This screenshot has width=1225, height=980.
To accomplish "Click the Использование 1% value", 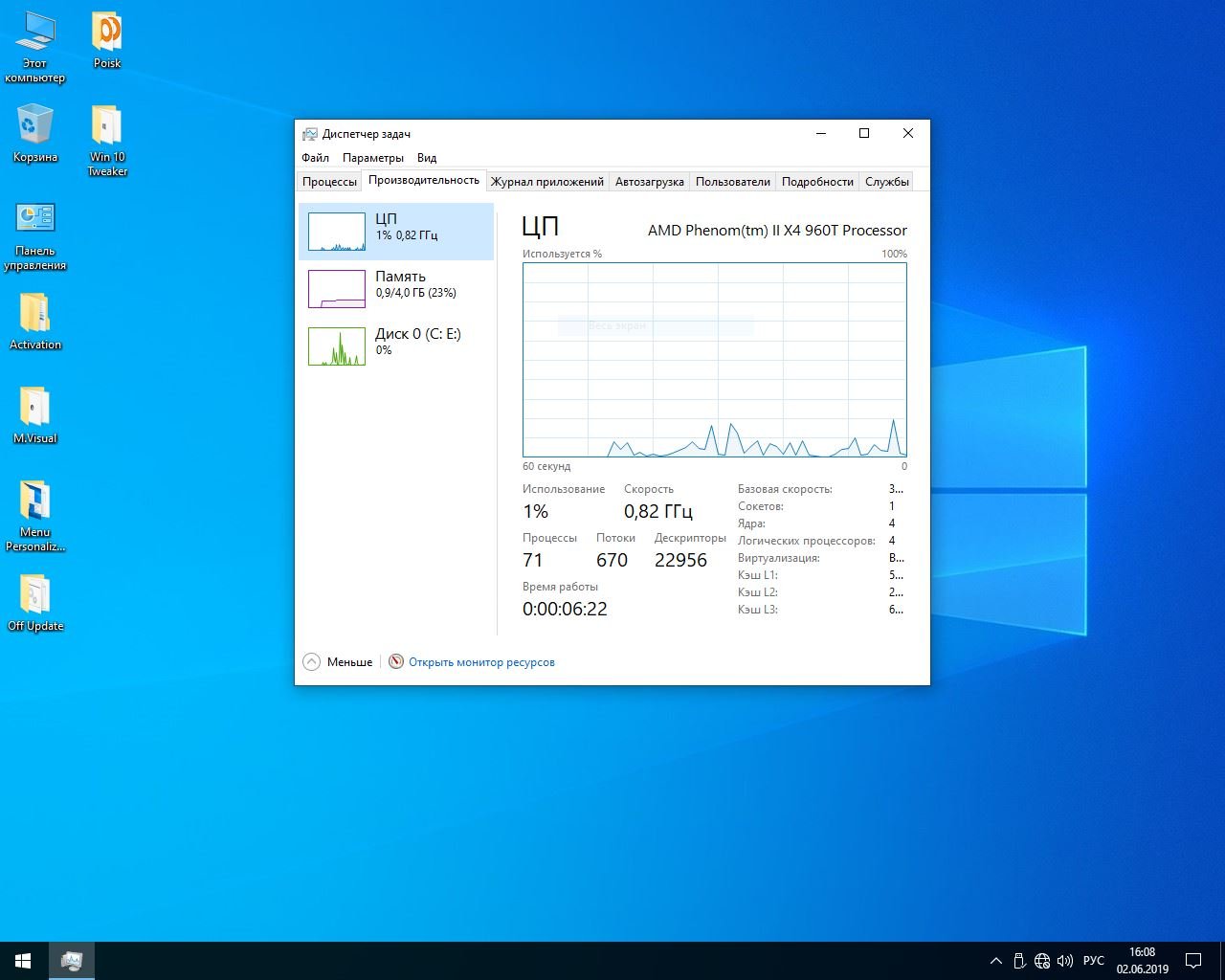I will coord(535,512).
